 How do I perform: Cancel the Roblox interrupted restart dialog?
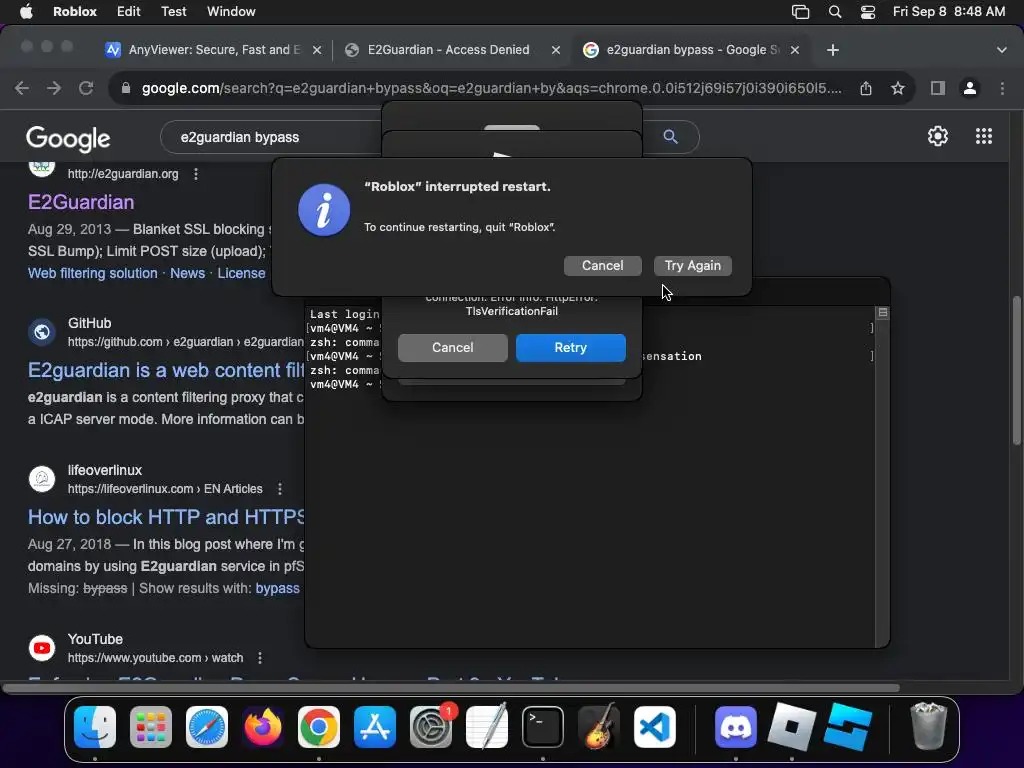coord(602,266)
